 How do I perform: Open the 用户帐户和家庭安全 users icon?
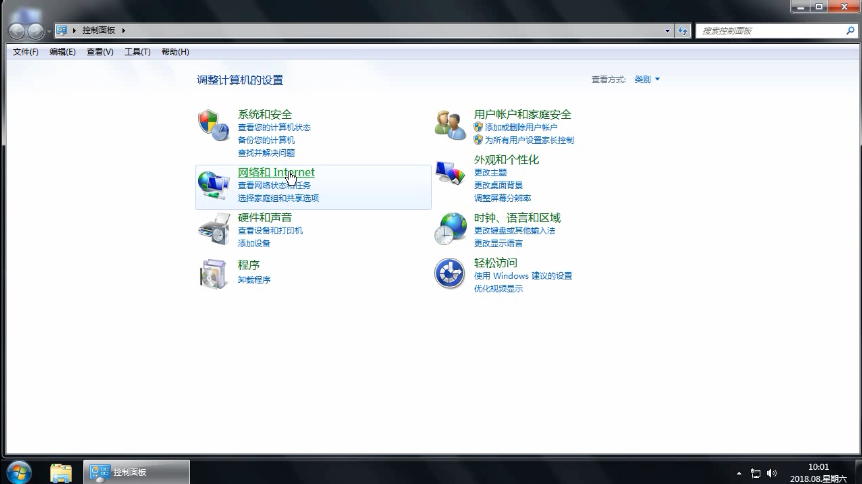(450, 126)
